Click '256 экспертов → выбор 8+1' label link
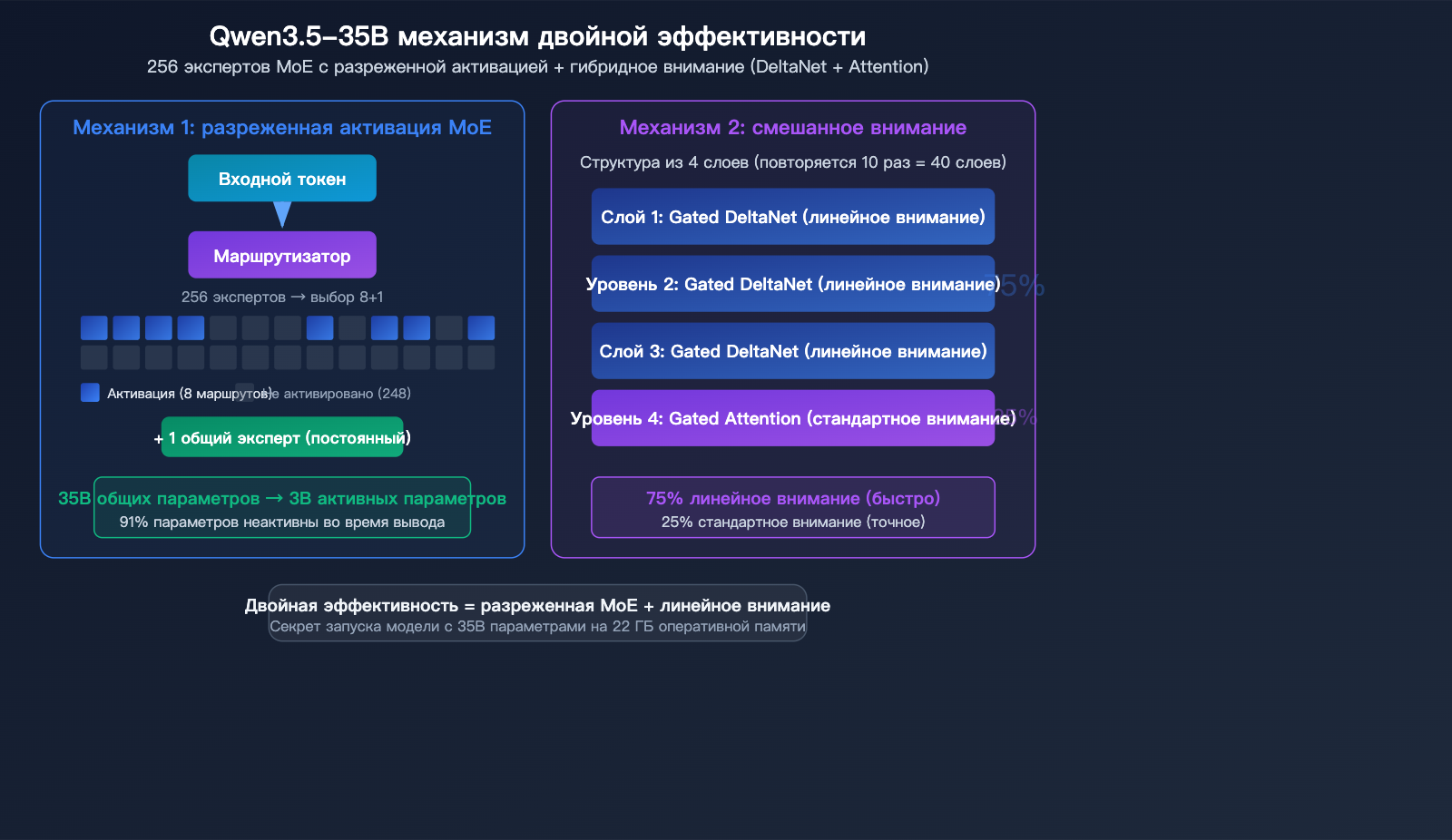The width and height of the screenshot is (1452, 840). click(x=282, y=297)
